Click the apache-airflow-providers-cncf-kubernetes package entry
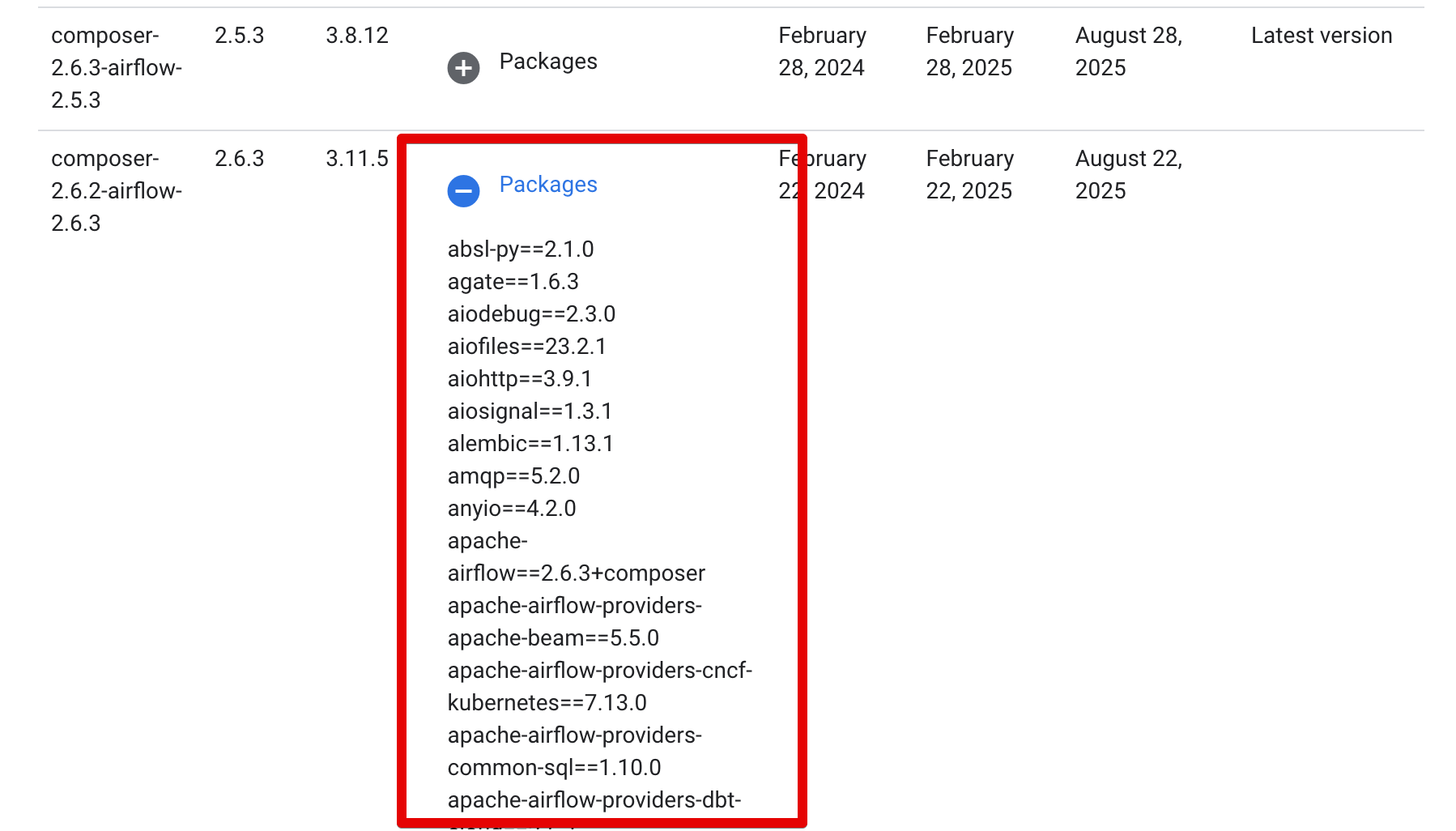1456x831 pixels. coord(601,686)
